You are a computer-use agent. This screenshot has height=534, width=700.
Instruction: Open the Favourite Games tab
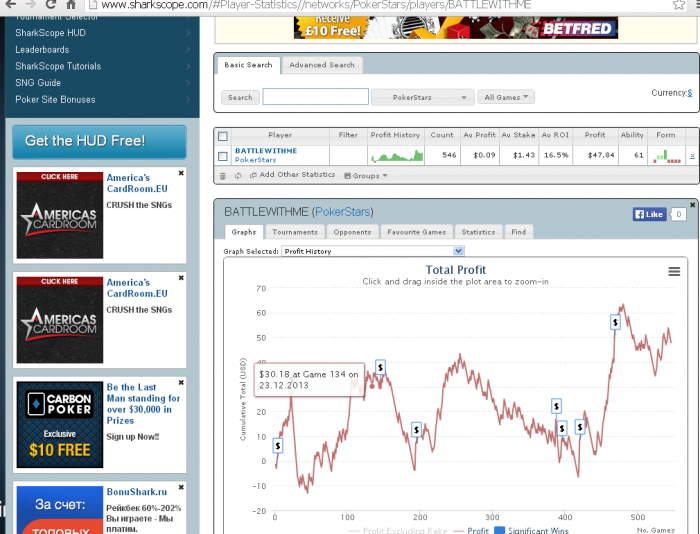(x=417, y=232)
